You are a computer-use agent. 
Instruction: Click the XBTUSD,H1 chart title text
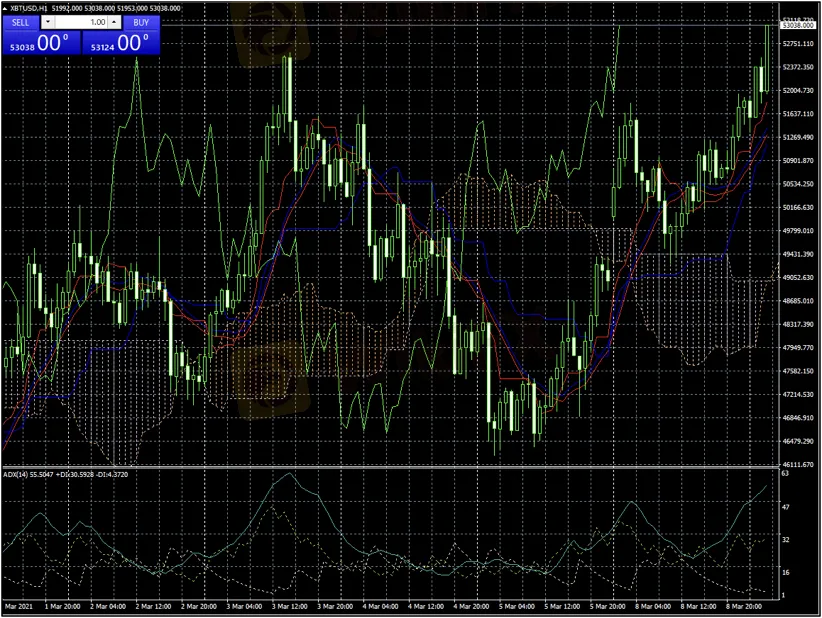(29, 8)
